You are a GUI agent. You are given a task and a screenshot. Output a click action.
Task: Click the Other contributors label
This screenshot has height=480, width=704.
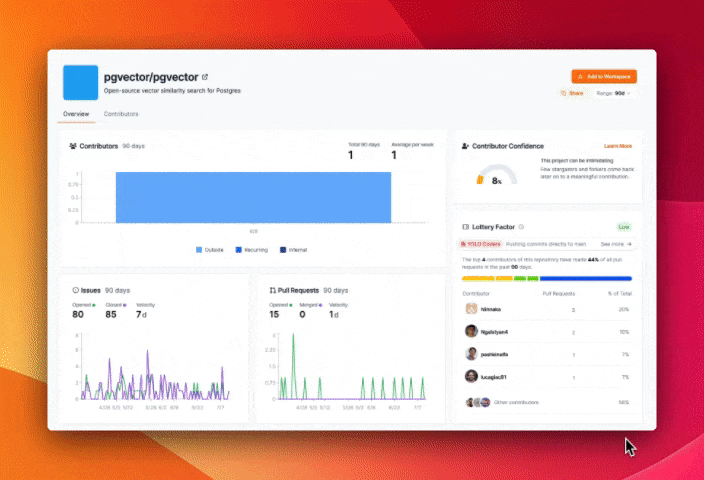tap(516, 402)
